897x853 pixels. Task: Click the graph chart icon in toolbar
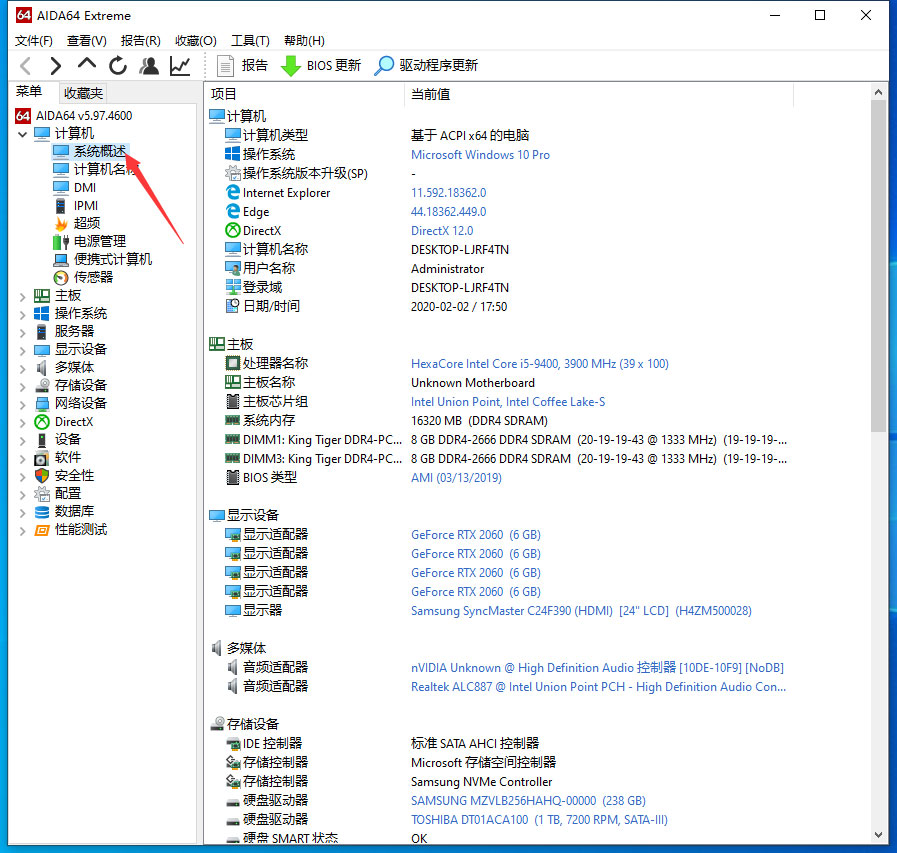pyautogui.click(x=180, y=66)
